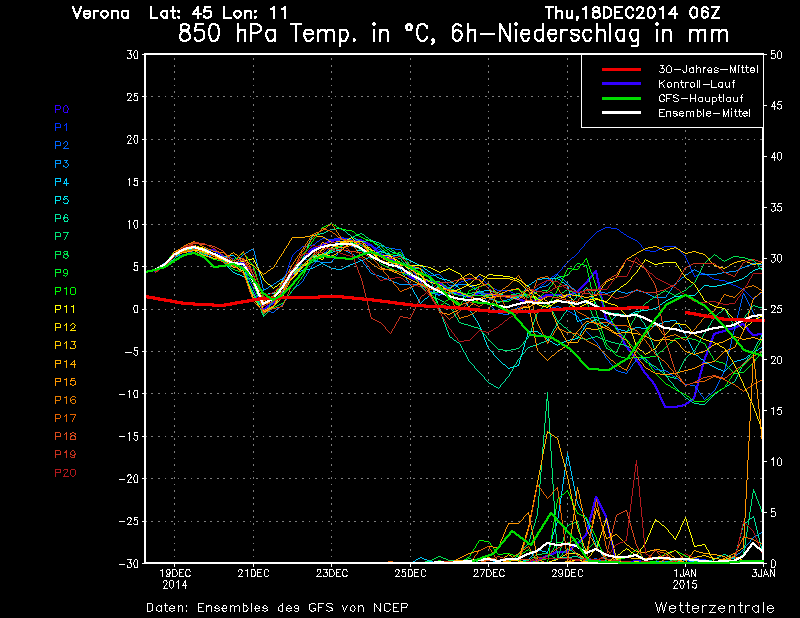Click the P7 ensemble member label
The width and height of the screenshot is (800, 618).
[62, 236]
